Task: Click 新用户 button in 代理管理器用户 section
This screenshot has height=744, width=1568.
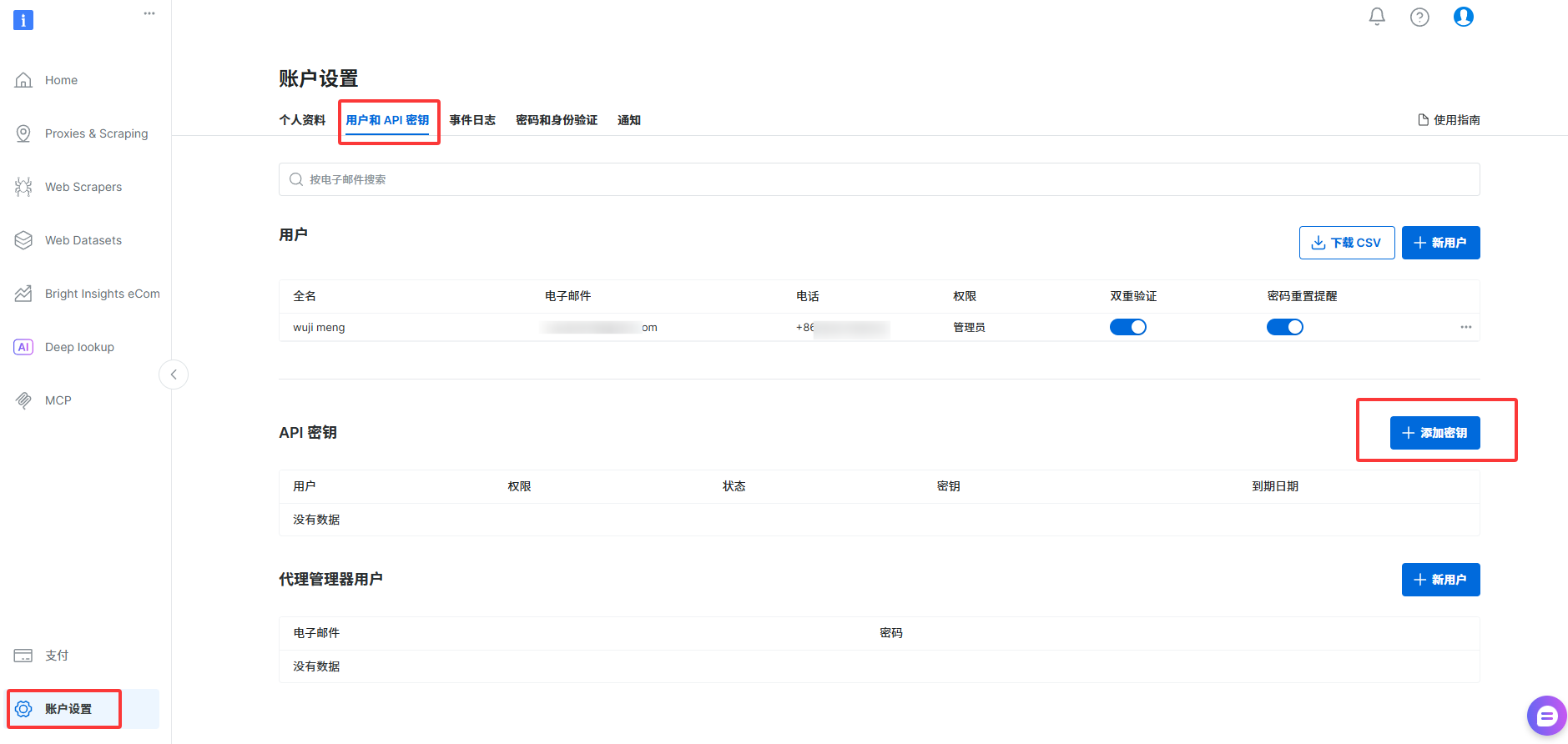Action: (1441, 580)
